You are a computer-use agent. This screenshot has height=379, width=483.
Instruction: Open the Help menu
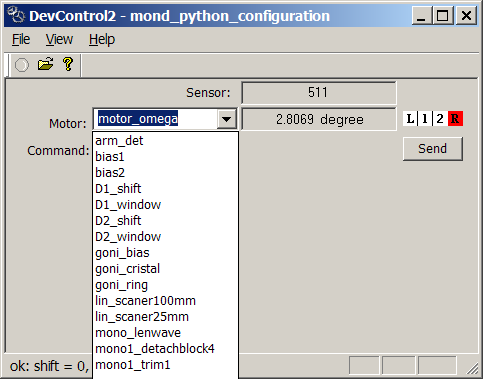click(102, 40)
